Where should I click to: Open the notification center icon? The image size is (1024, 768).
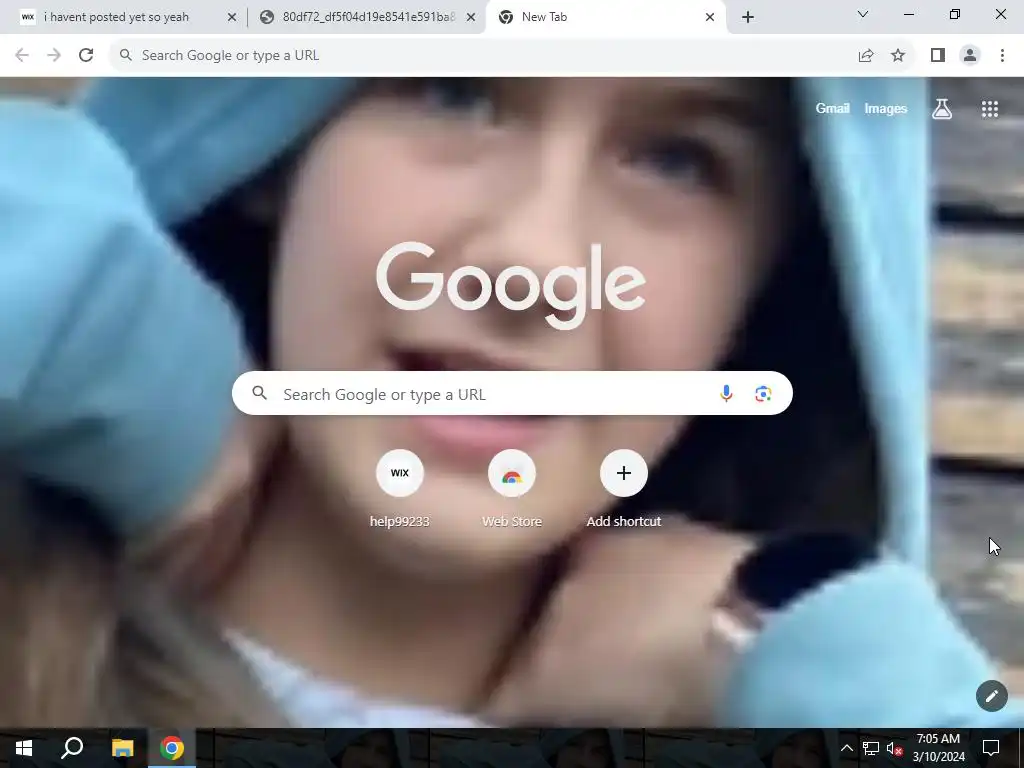991,748
